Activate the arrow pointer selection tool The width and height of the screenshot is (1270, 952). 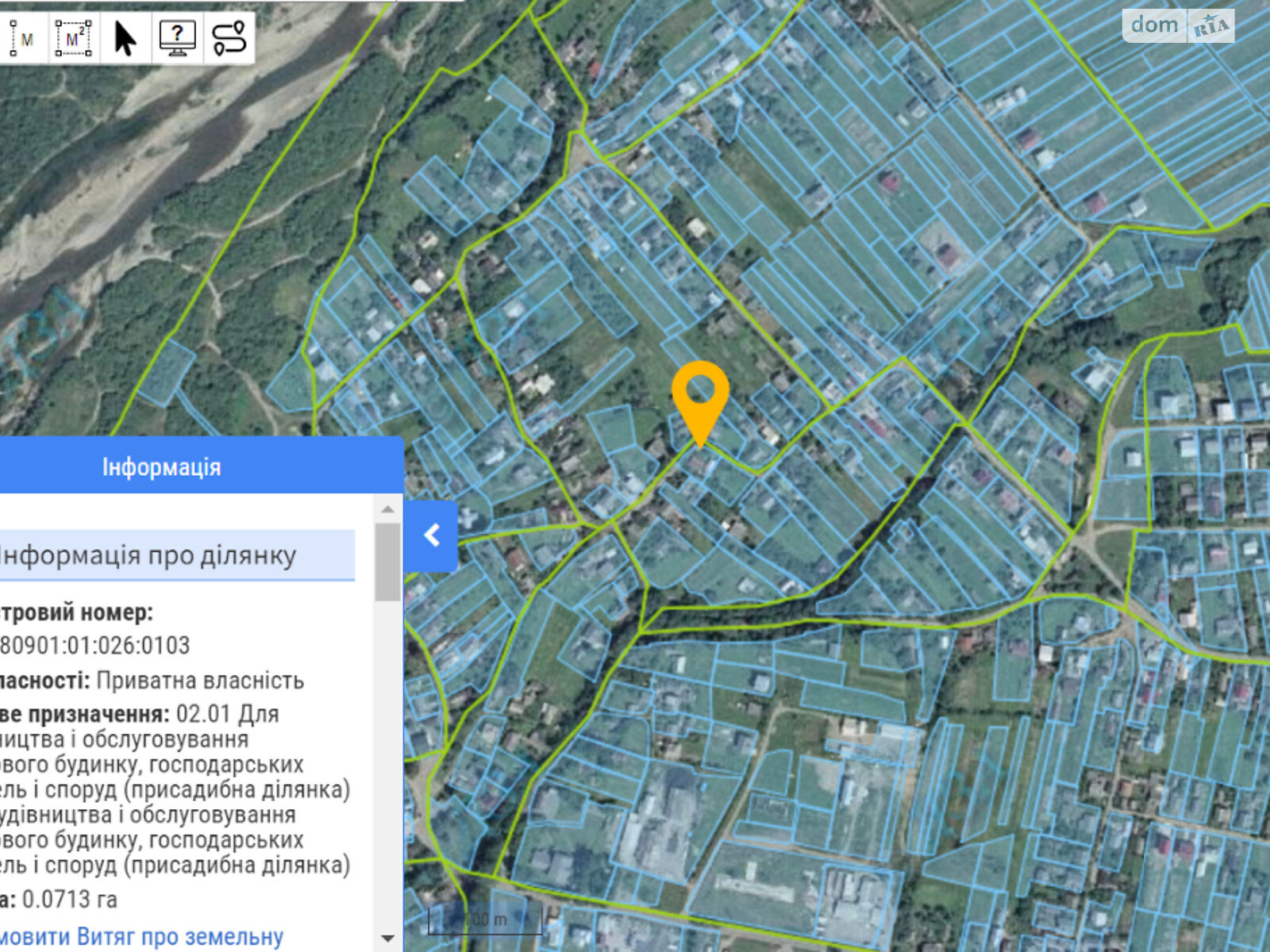(125, 37)
